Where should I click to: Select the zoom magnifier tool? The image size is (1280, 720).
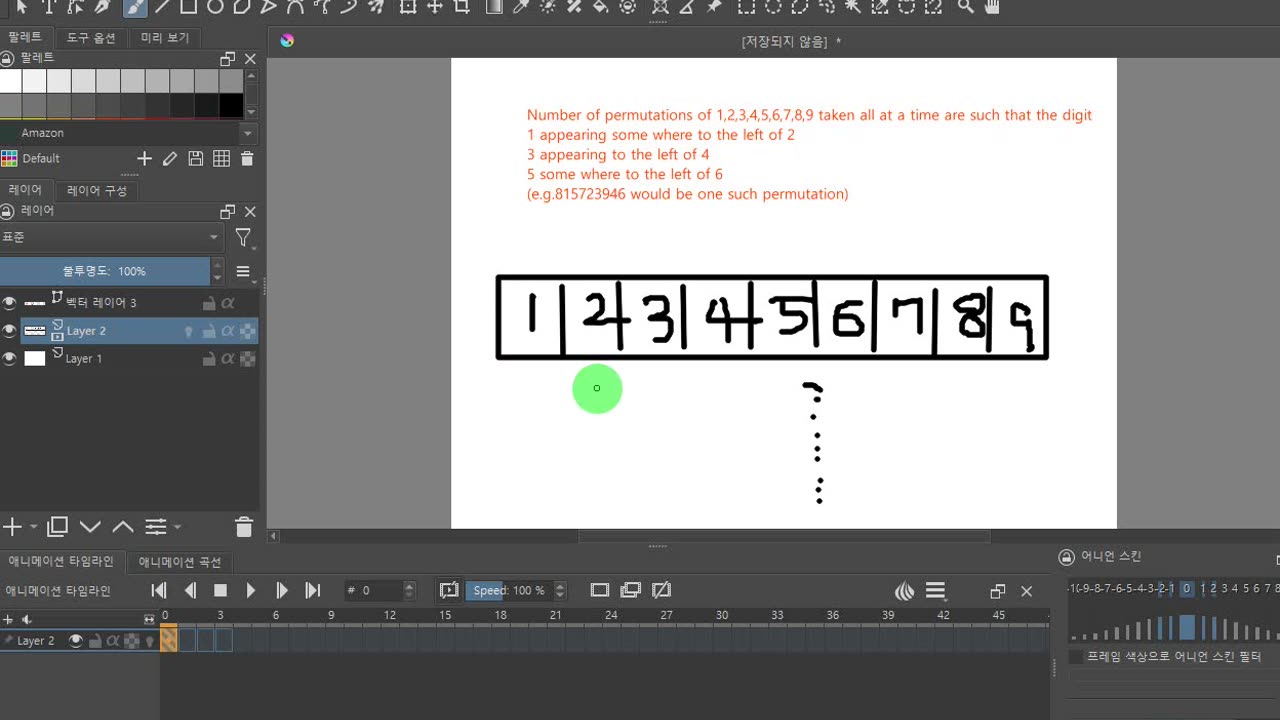pos(965,7)
